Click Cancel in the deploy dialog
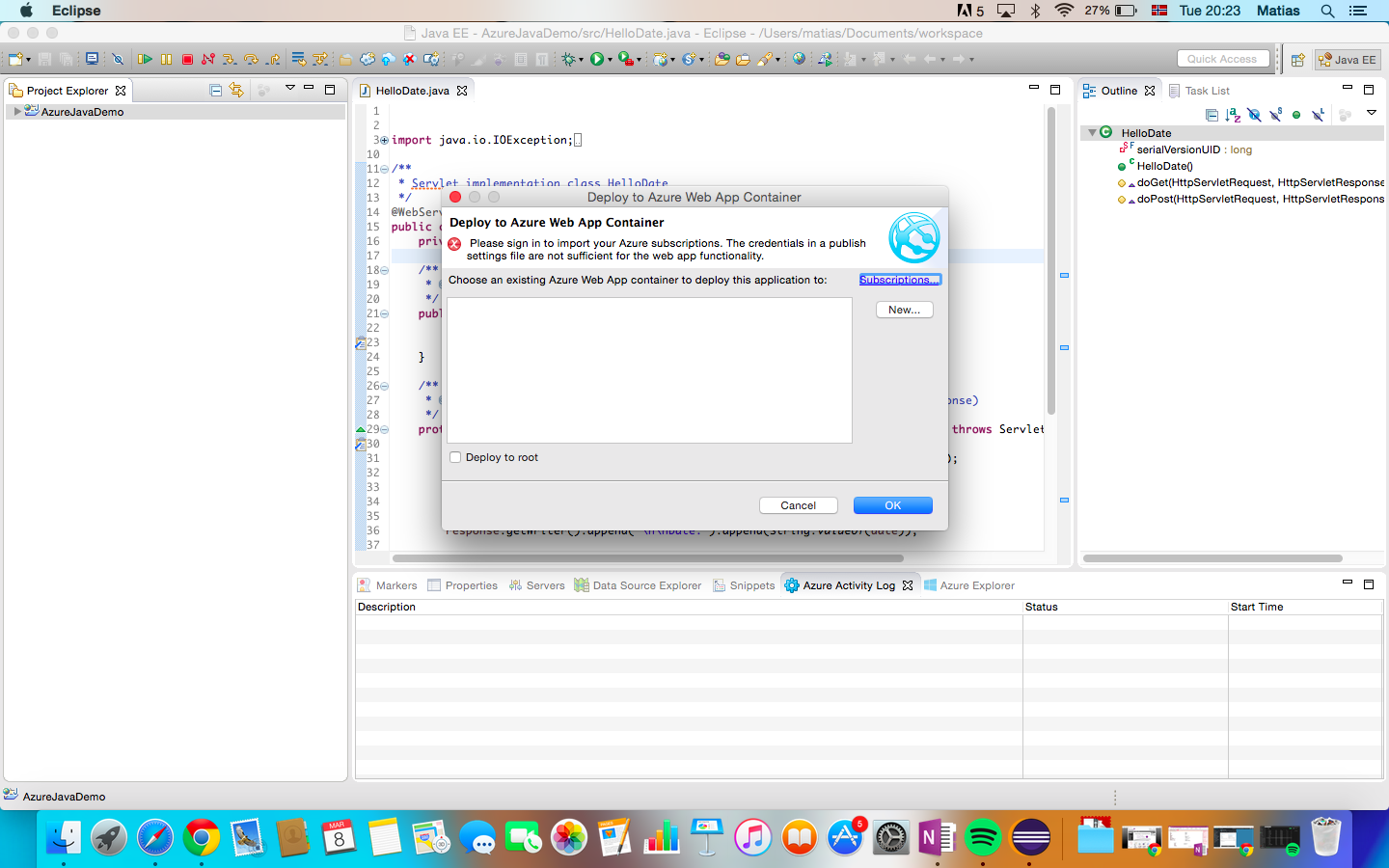This screenshot has height=868, width=1389. (798, 505)
